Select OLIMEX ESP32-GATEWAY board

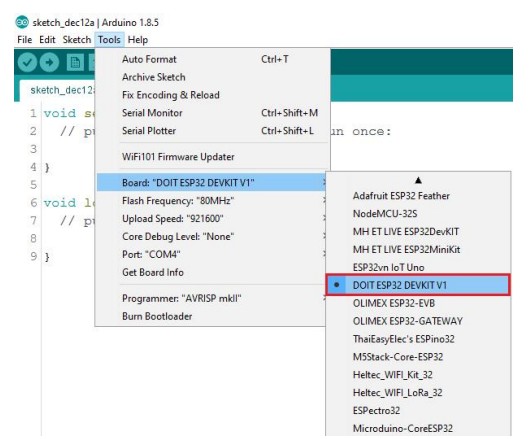418,321
